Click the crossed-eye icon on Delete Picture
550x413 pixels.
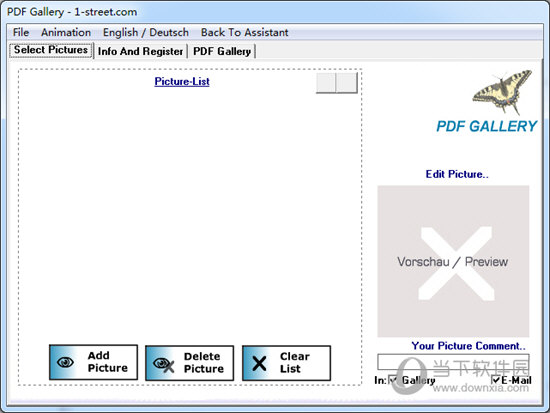(x=163, y=364)
